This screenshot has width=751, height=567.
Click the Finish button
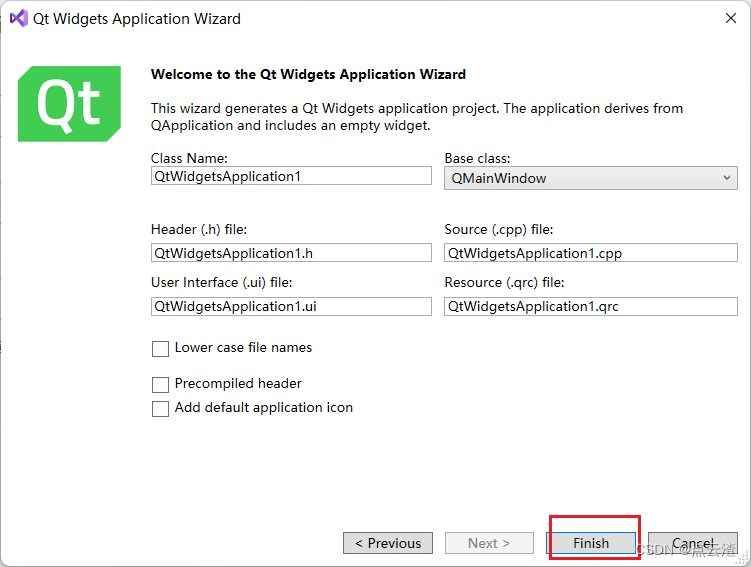(x=591, y=543)
